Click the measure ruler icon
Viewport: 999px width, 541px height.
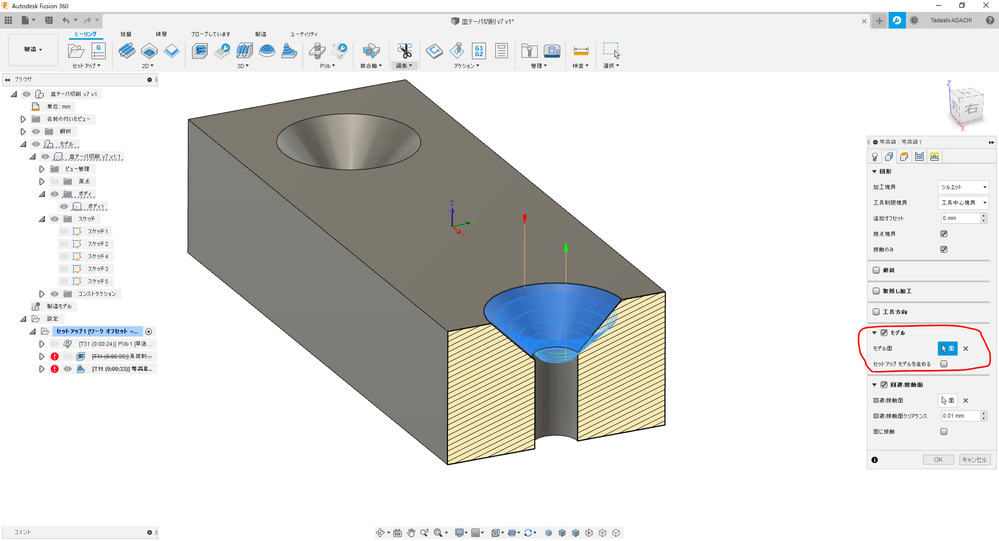[580, 51]
